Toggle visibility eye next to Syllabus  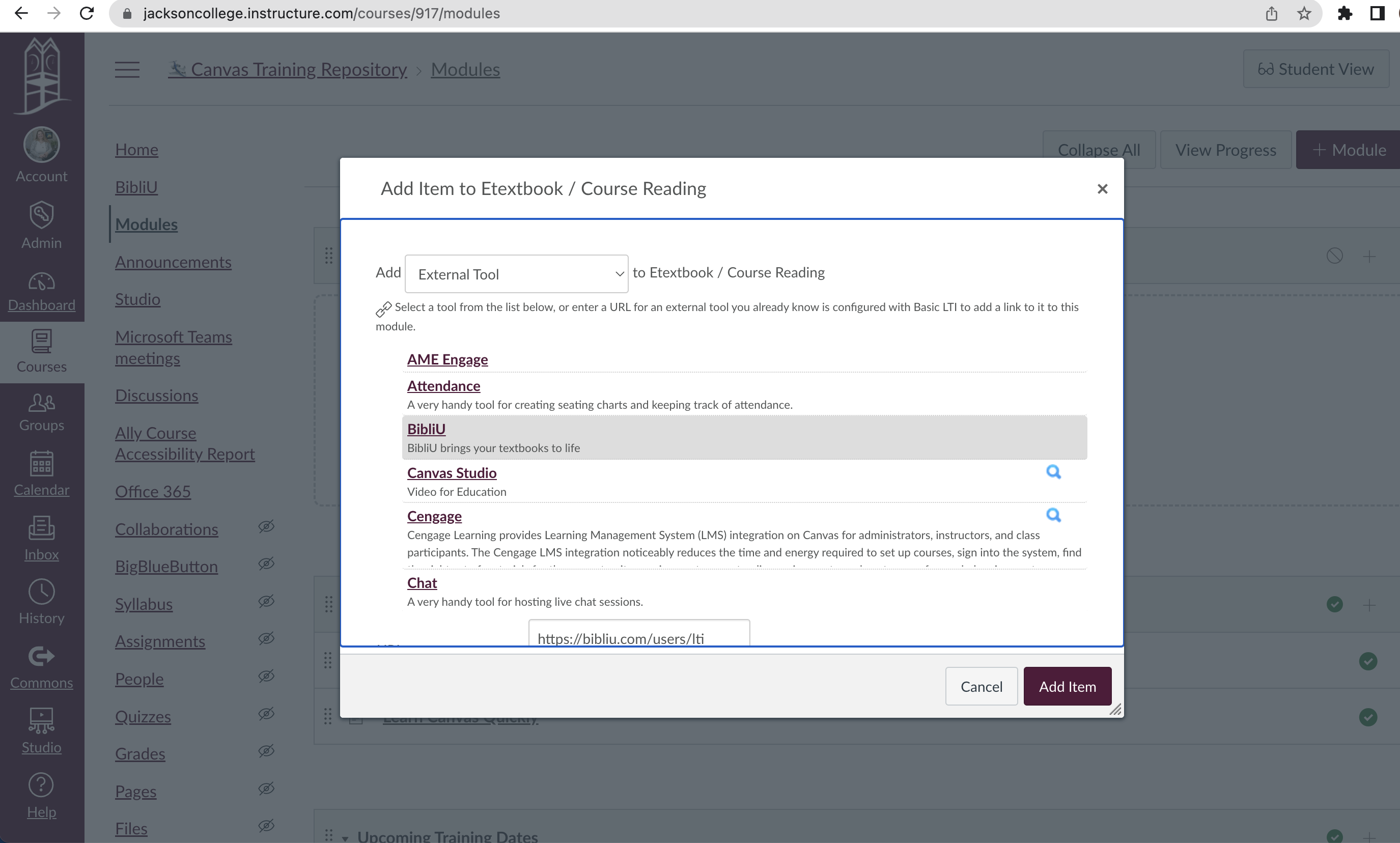pos(266,601)
